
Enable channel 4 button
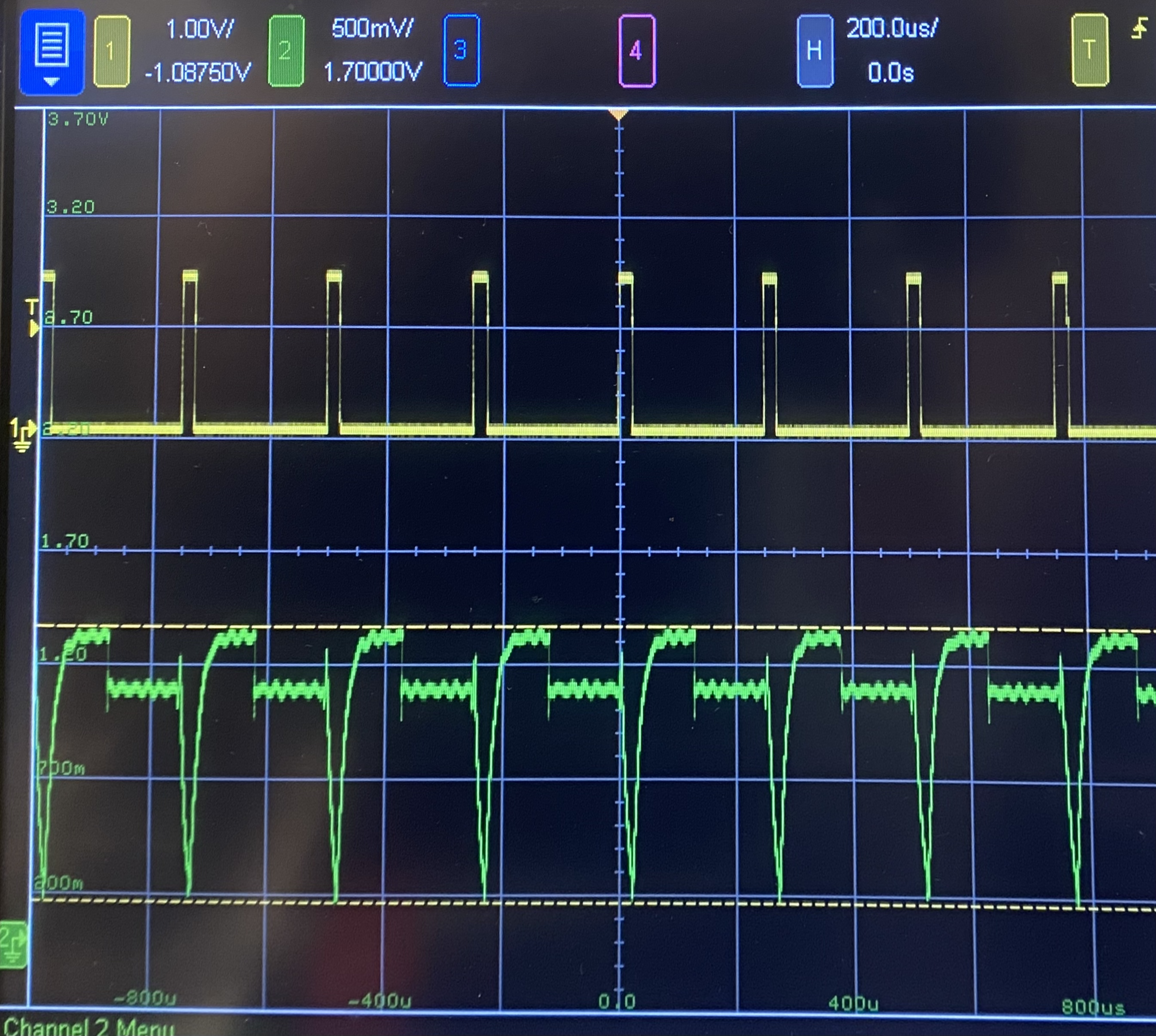[x=637, y=51]
